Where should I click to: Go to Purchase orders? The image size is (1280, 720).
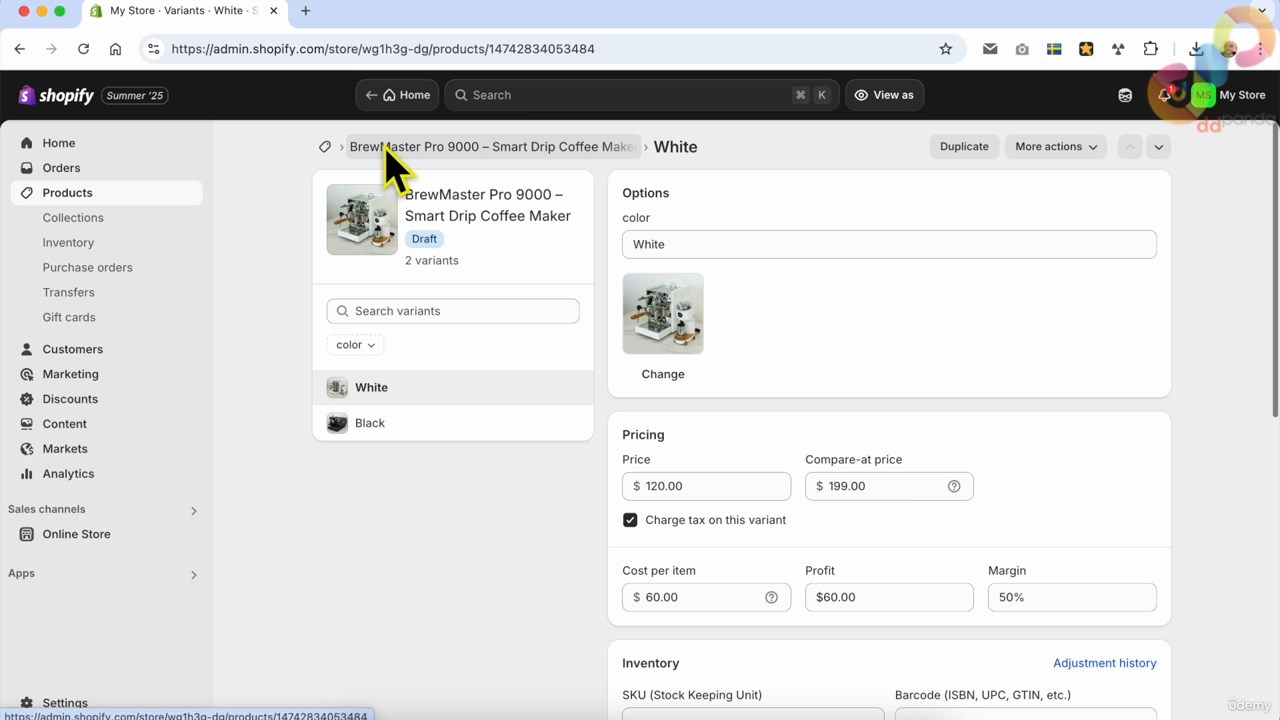coord(87,268)
